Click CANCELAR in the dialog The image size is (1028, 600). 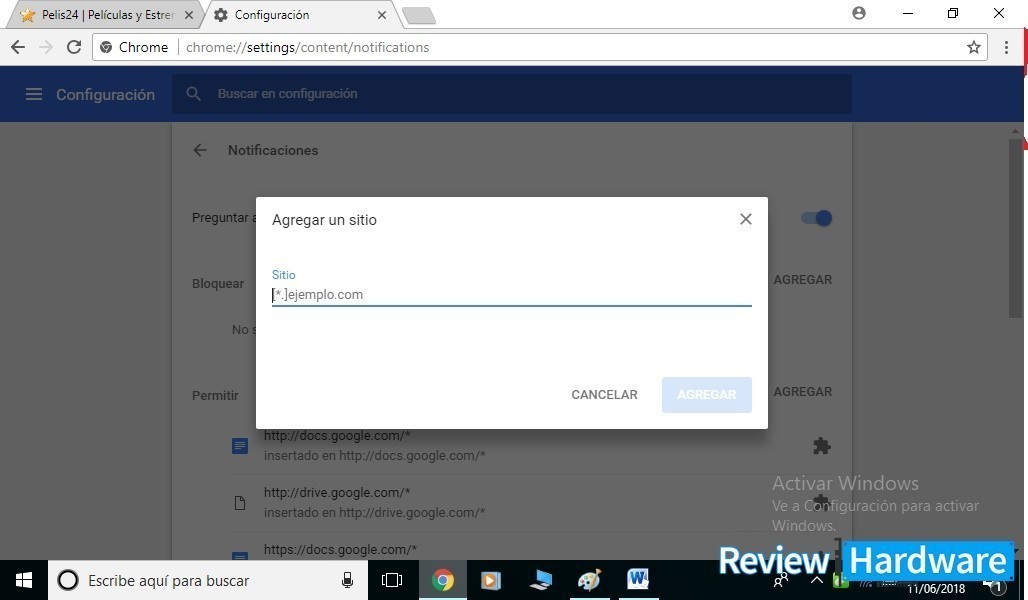click(x=604, y=395)
